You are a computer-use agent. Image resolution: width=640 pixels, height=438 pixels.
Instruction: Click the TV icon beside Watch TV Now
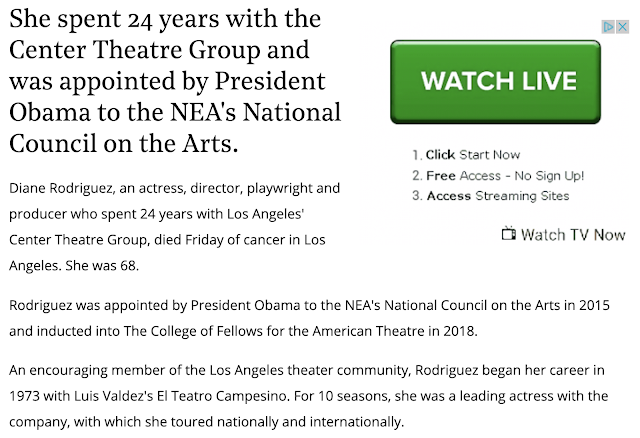[509, 233]
